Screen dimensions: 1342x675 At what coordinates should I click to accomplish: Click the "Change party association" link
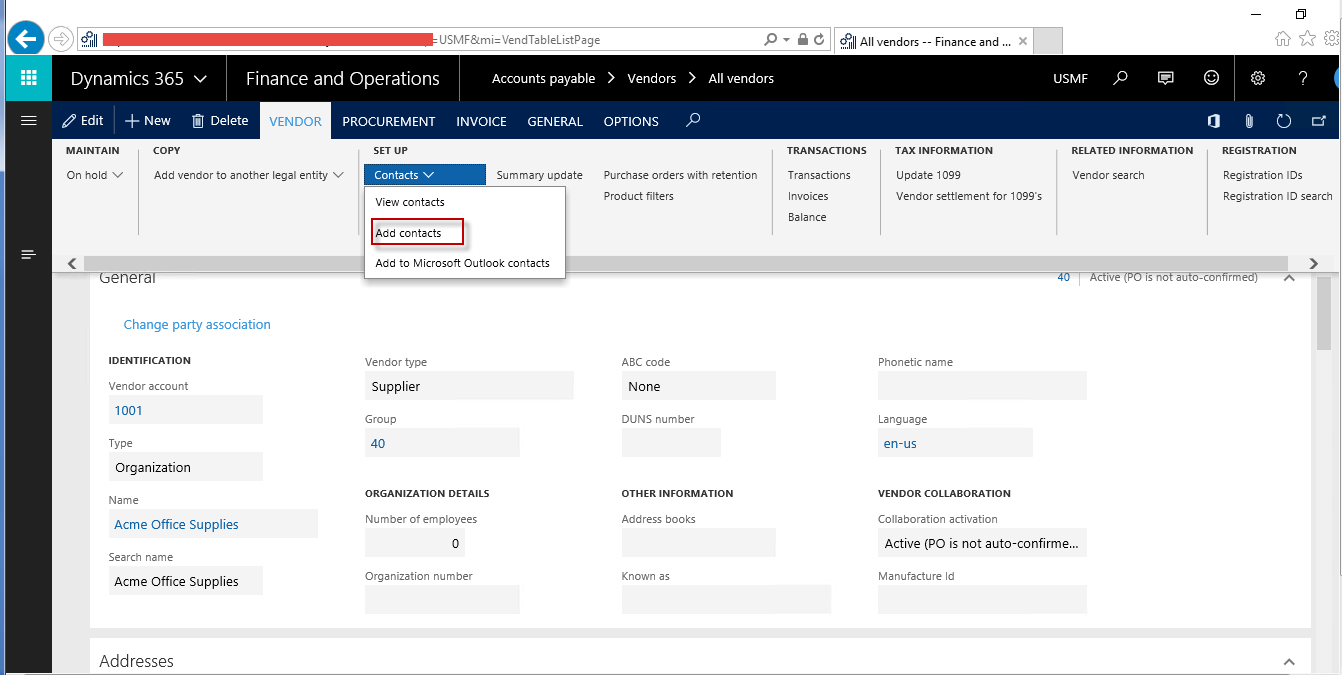pyautogui.click(x=196, y=324)
